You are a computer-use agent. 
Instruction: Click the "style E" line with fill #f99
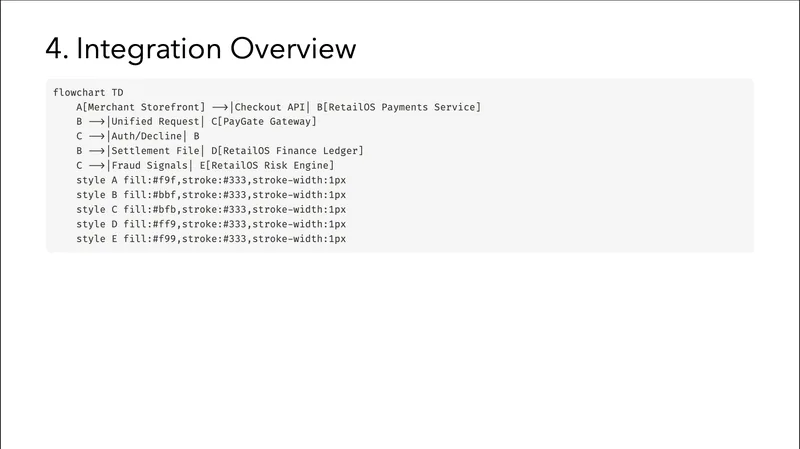coord(210,239)
